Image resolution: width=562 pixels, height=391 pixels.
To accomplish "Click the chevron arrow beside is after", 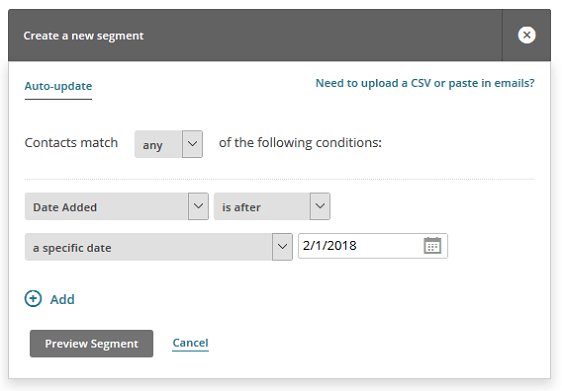I will tap(320, 206).
